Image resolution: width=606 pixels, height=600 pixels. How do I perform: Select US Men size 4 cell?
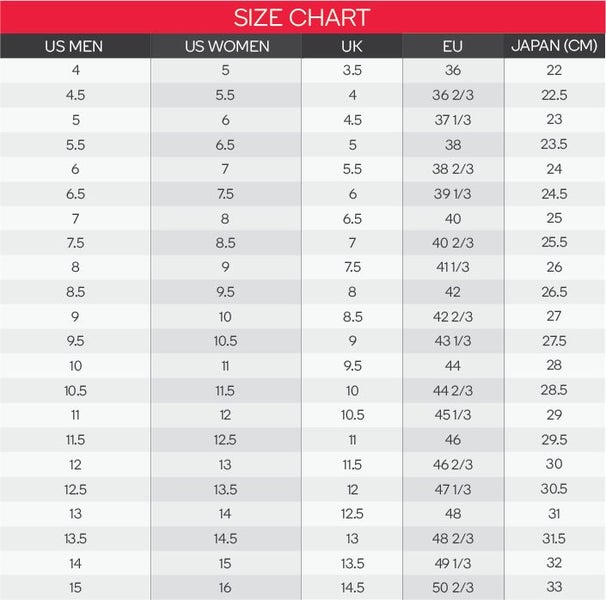[x=75, y=70]
